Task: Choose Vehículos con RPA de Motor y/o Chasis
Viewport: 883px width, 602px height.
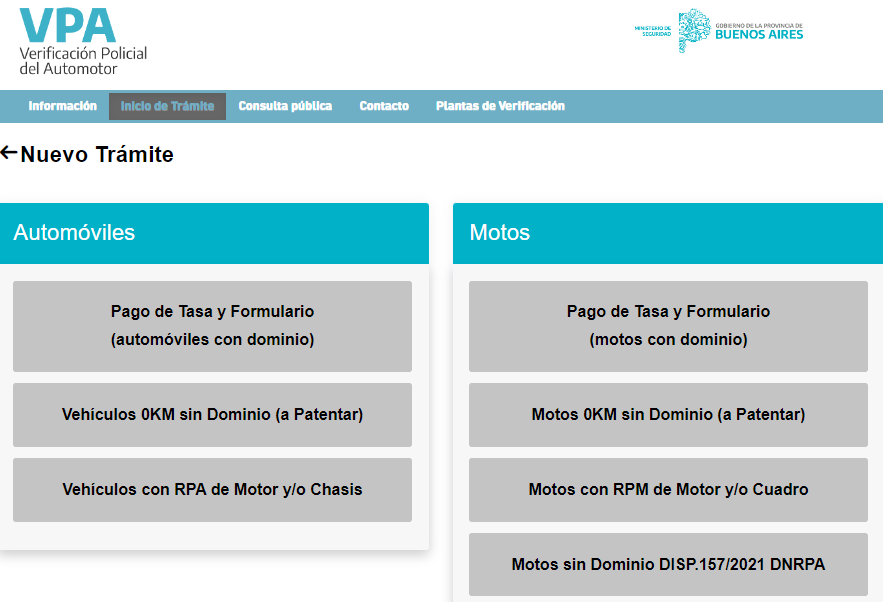Action: (212, 489)
